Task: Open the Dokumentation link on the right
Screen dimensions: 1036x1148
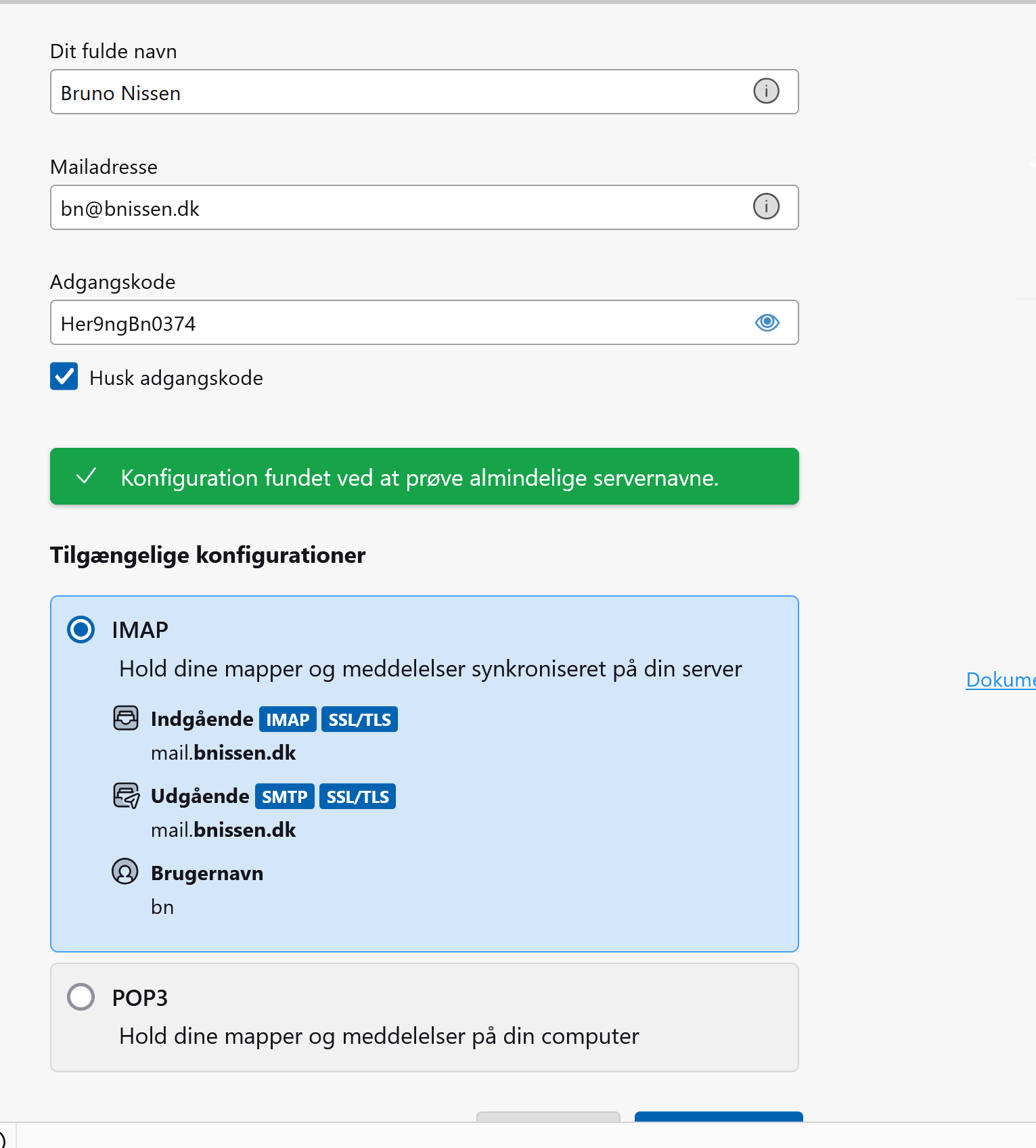Action: [x=1001, y=679]
